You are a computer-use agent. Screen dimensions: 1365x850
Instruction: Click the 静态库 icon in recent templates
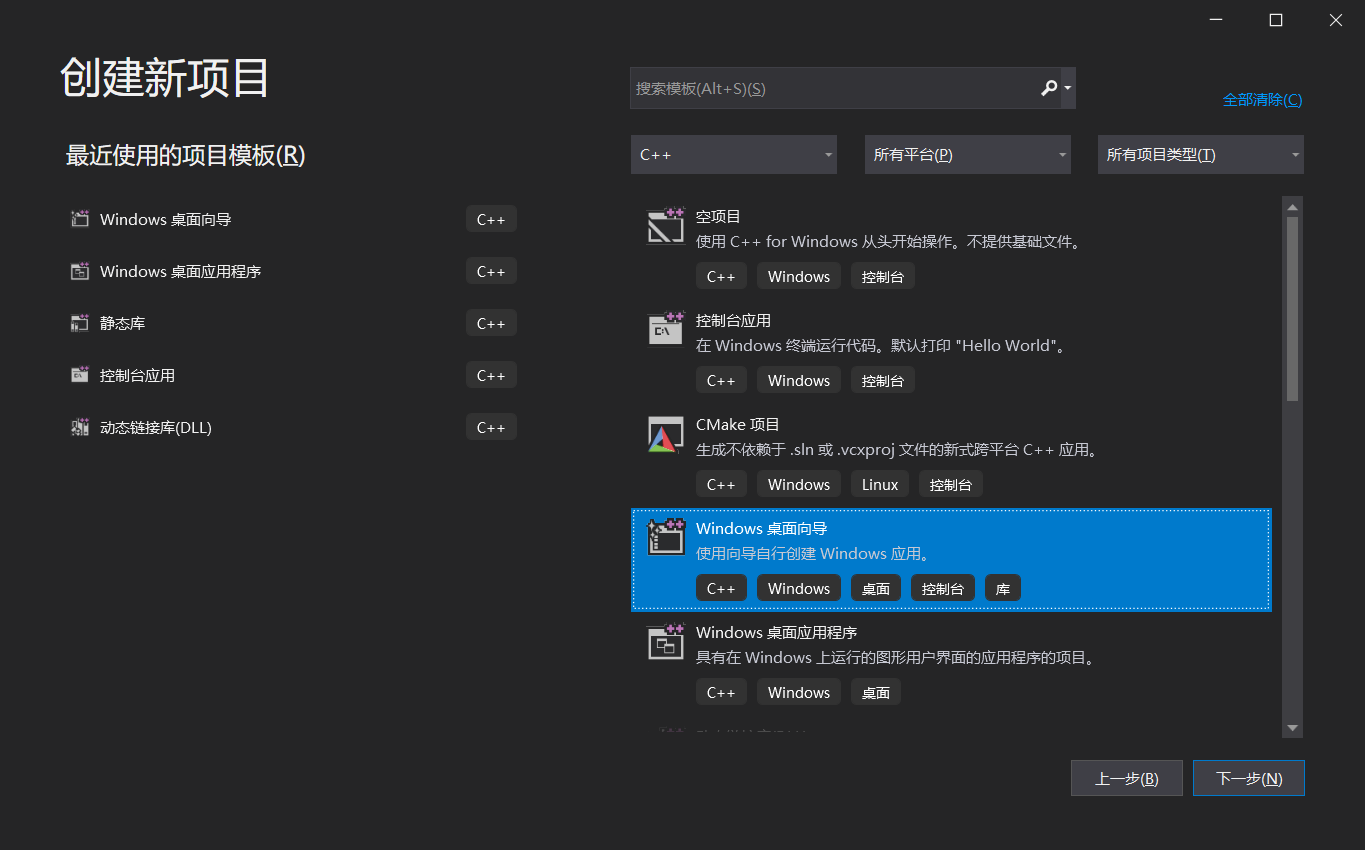[x=79, y=322]
